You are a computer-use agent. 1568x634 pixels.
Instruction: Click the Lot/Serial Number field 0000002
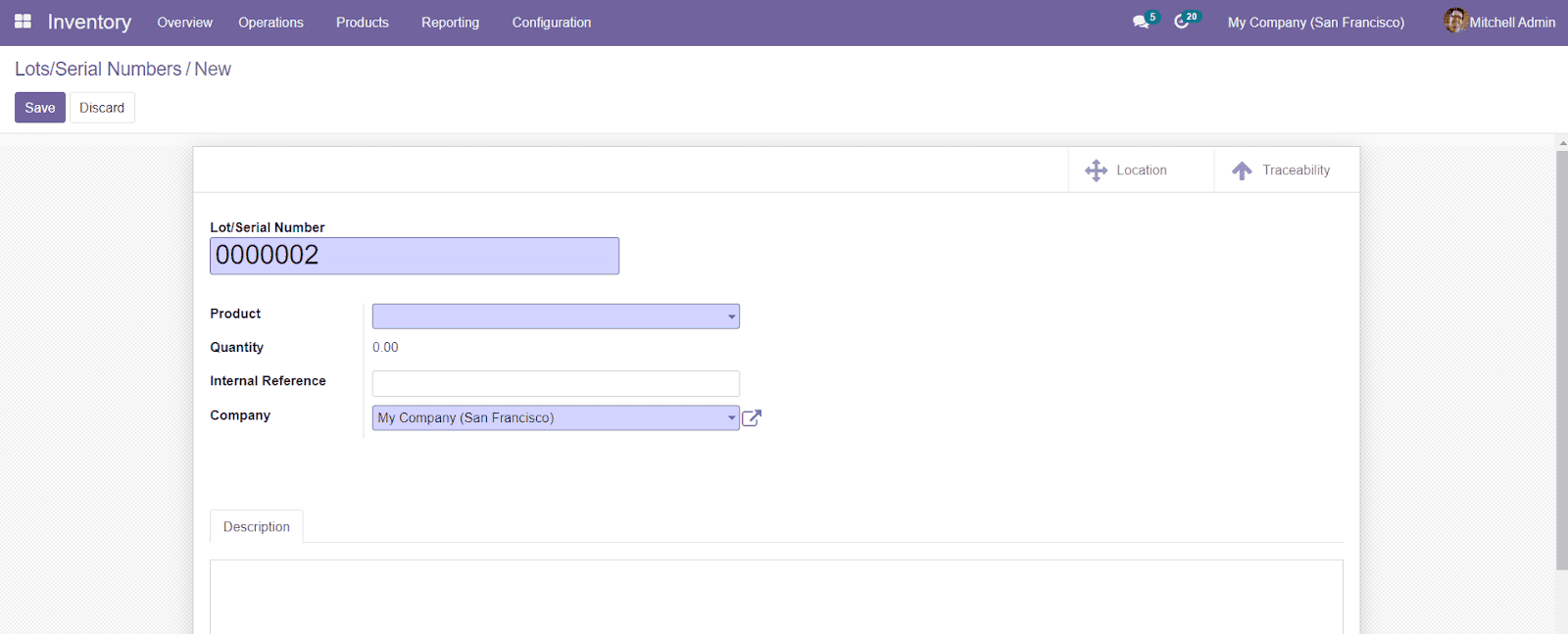point(415,256)
